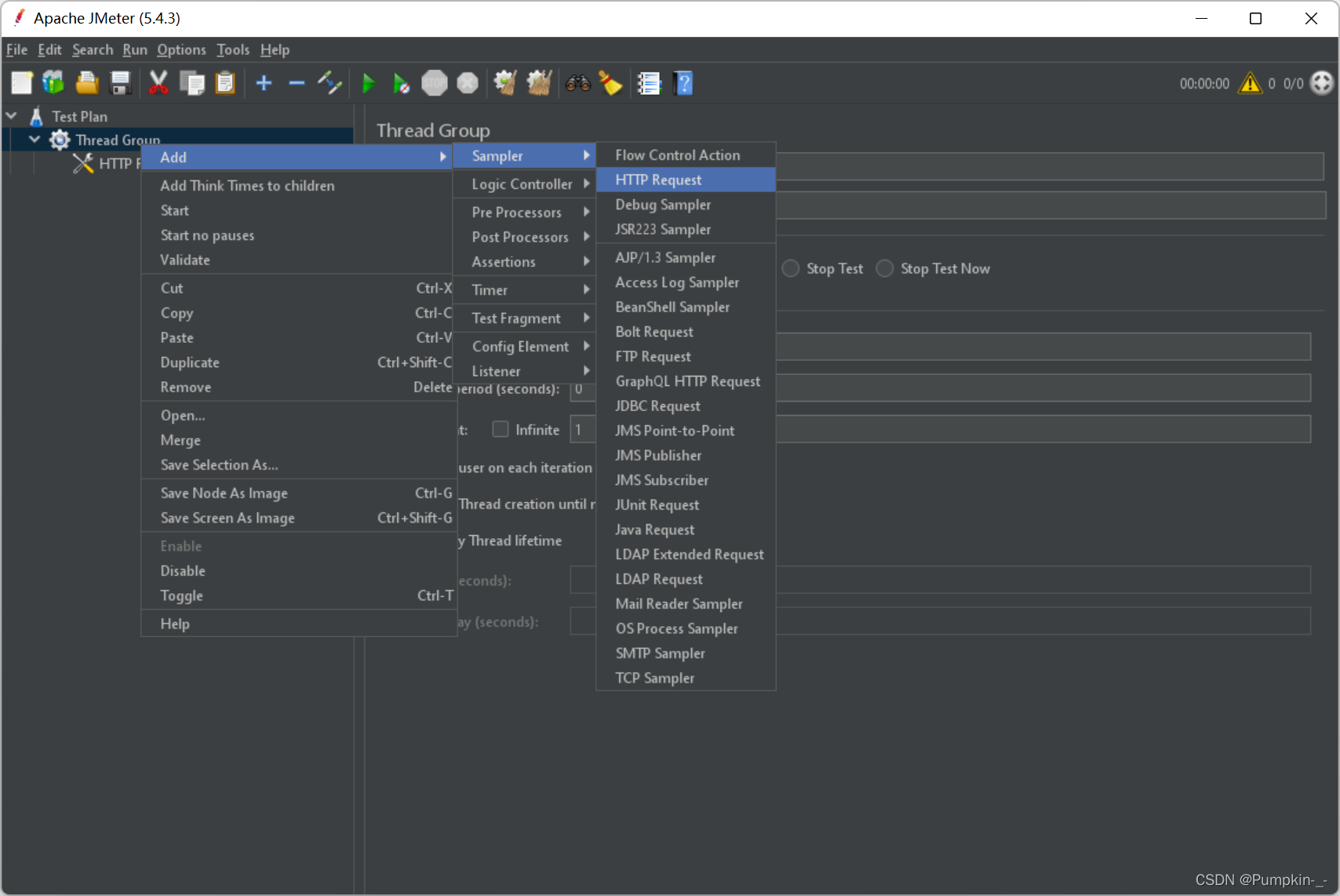Image resolution: width=1340 pixels, height=896 pixels.
Task: Open the Options menu
Action: (181, 49)
